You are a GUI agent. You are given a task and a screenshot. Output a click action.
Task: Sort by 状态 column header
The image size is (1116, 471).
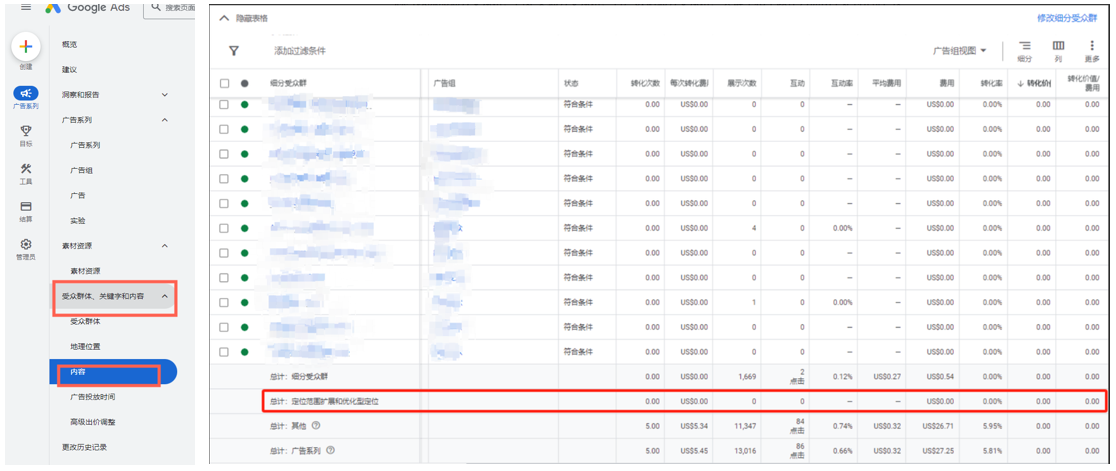click(x=572, y=83)
